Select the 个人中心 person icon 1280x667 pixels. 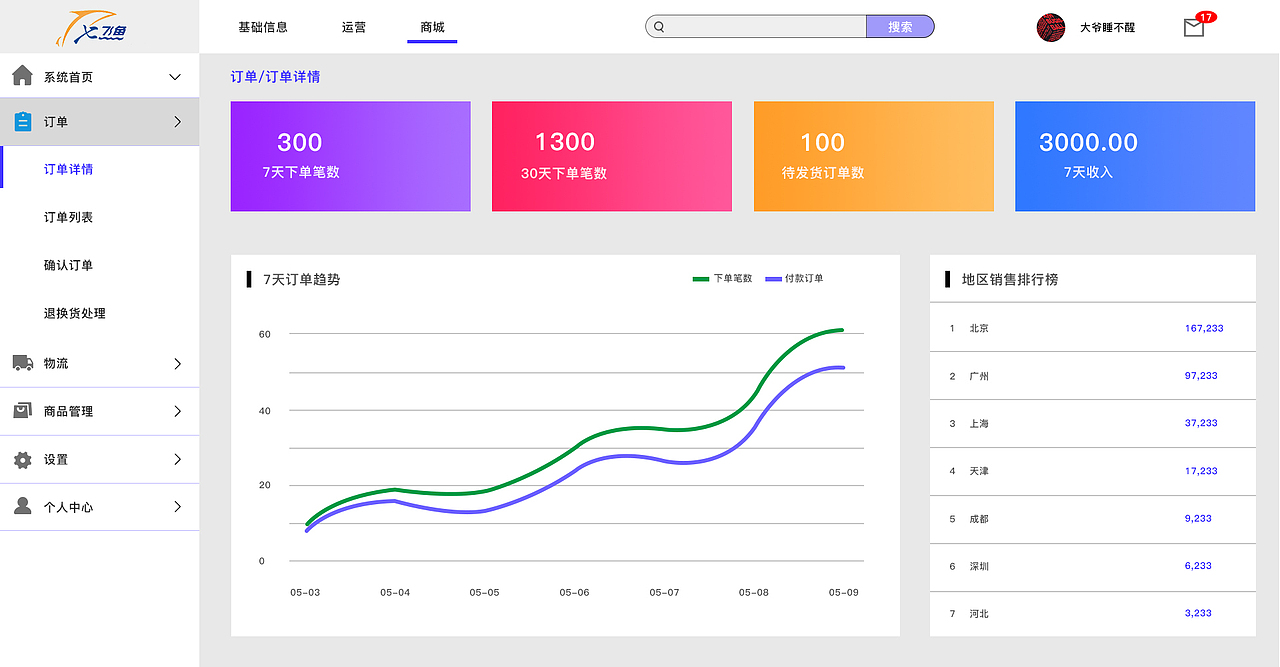pyautogui.click(x=22, y=507)
